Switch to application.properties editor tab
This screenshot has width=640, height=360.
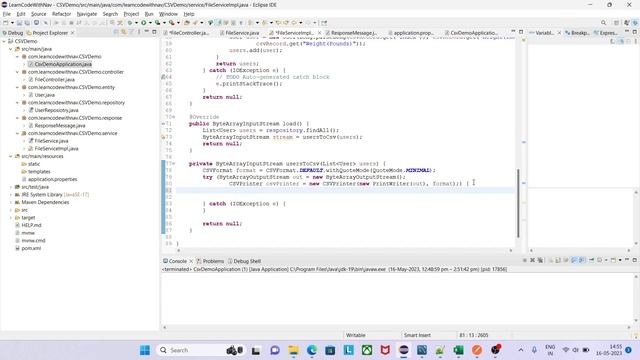(x=410, y=33)
